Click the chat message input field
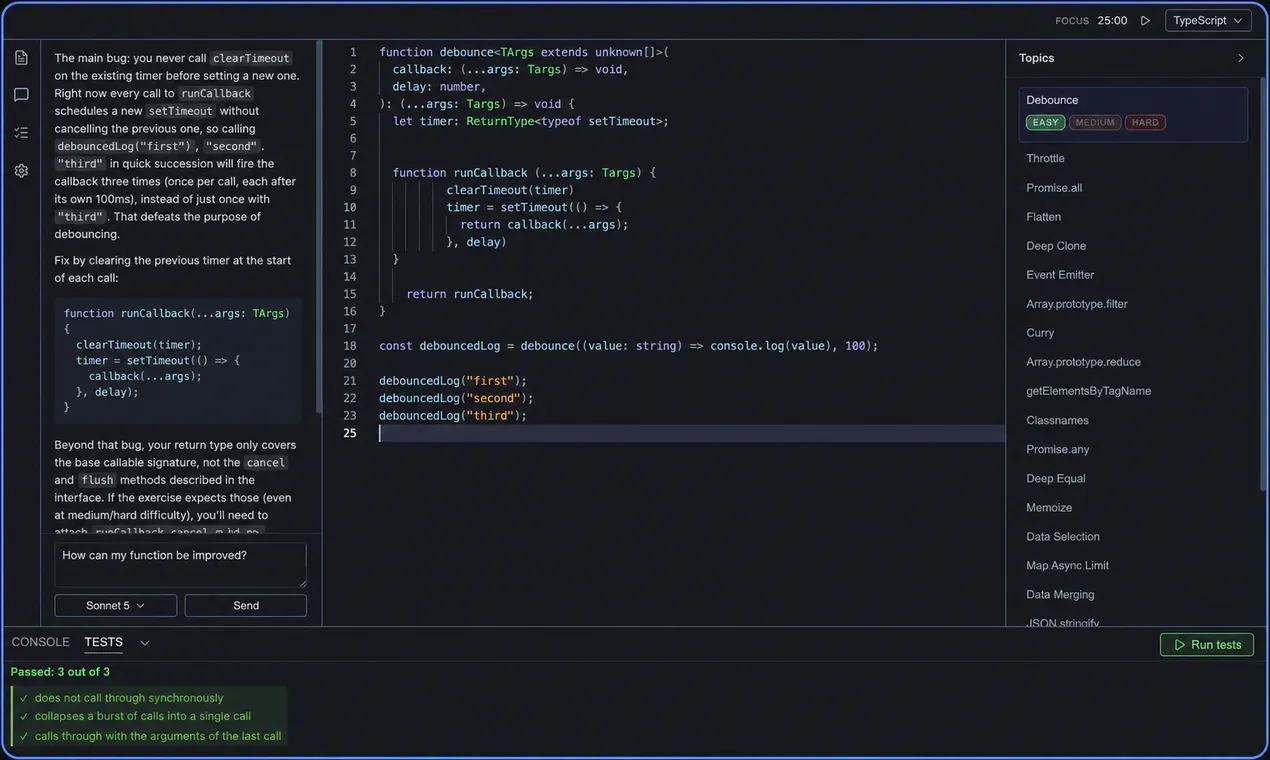Image resolution: width=1270 pixels, height=760 pixels. [x=181, y=565]
